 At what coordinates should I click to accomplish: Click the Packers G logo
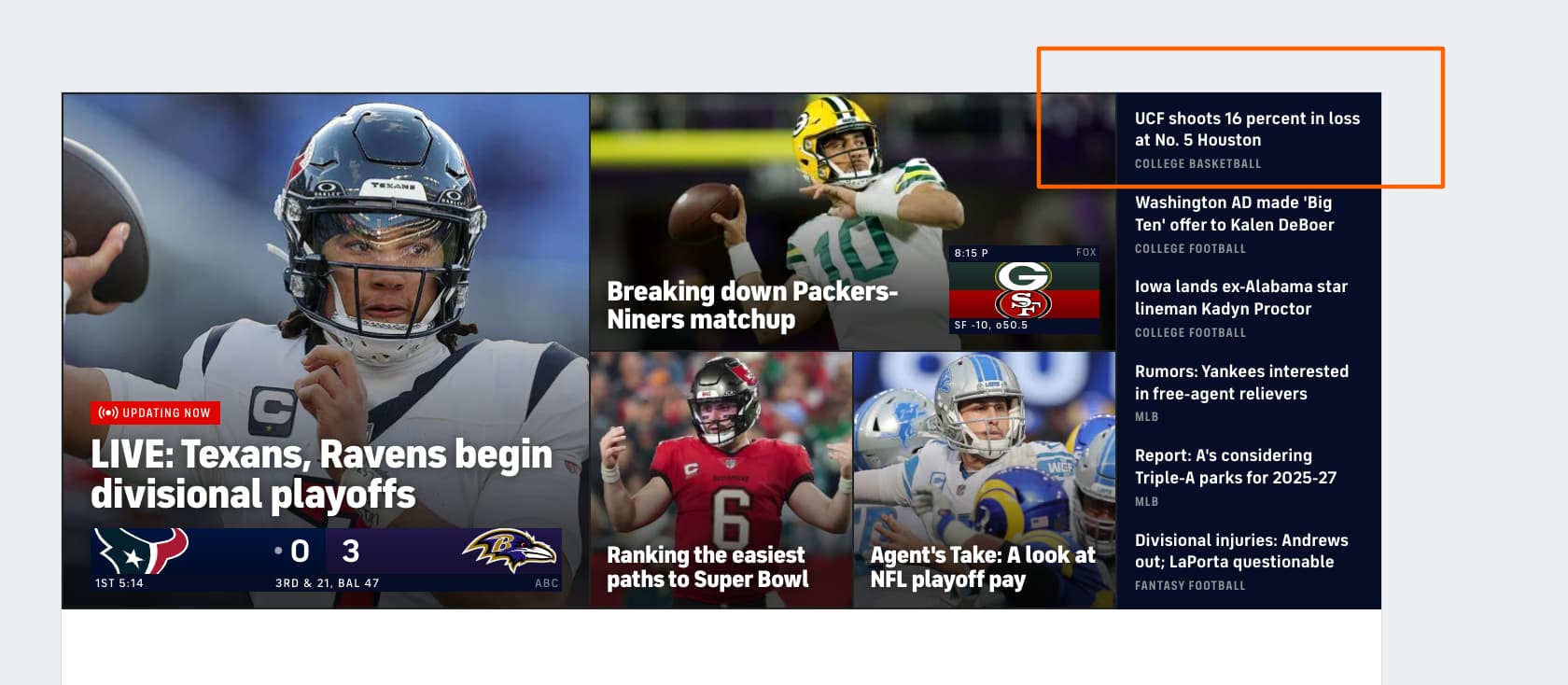pos(1023,276)
